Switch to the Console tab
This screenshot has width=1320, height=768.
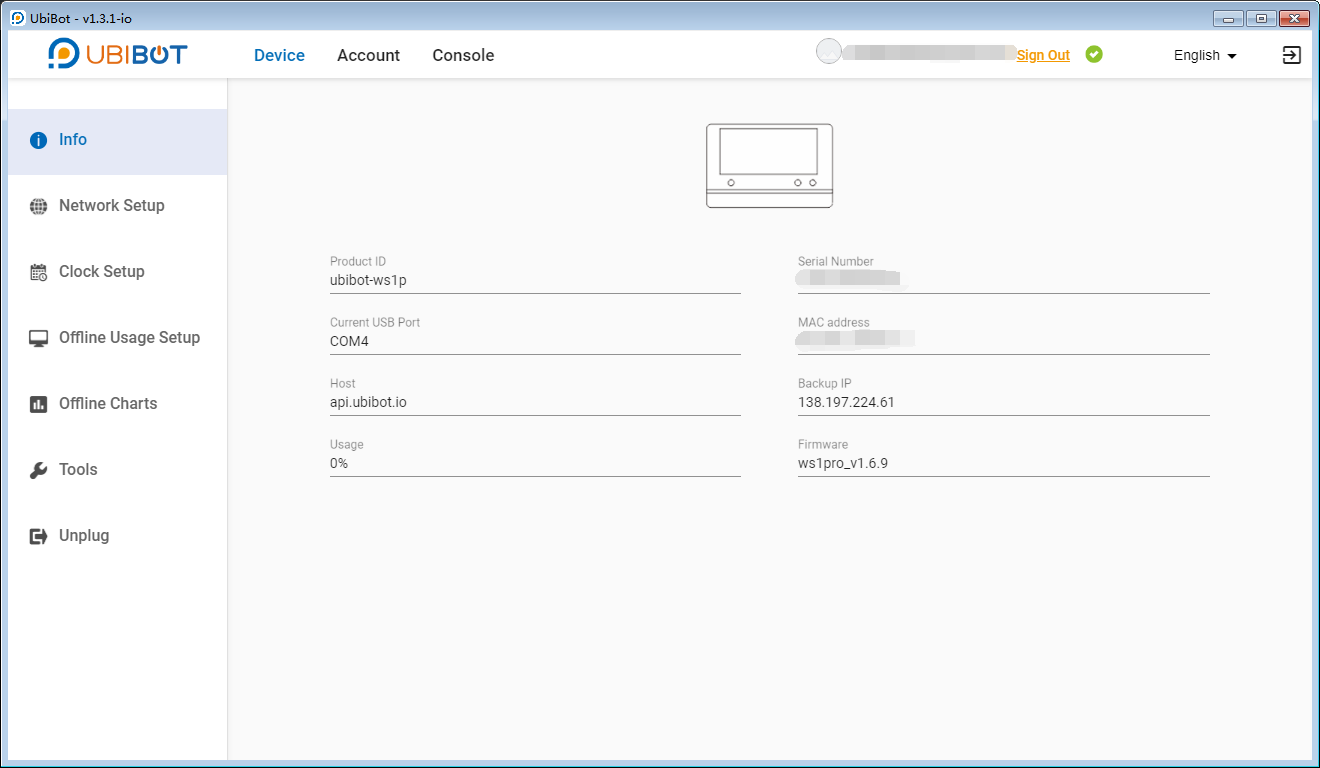click(x=463, y=56)
